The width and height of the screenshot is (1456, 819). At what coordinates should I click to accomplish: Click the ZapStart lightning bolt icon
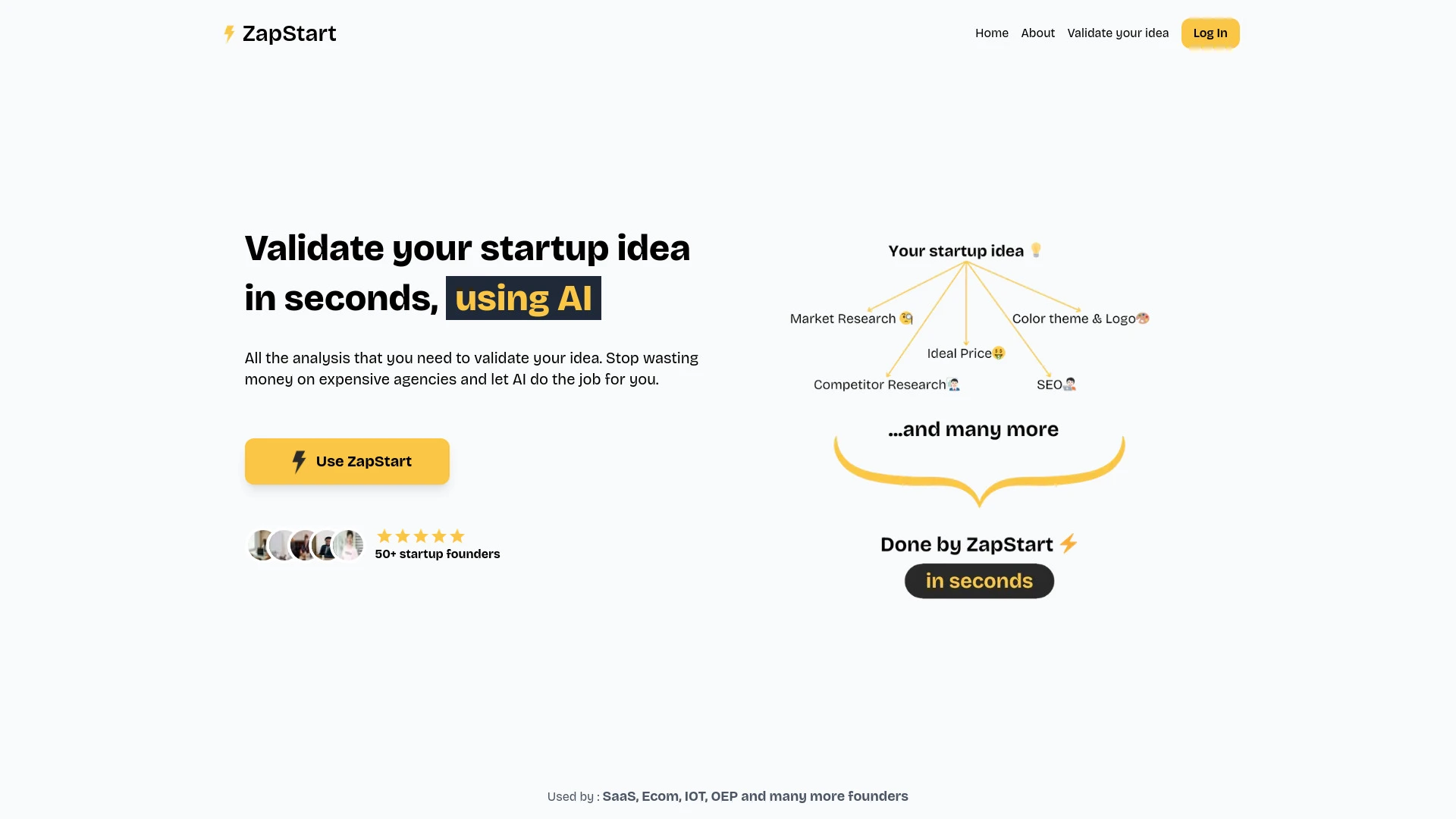point(227,33)
